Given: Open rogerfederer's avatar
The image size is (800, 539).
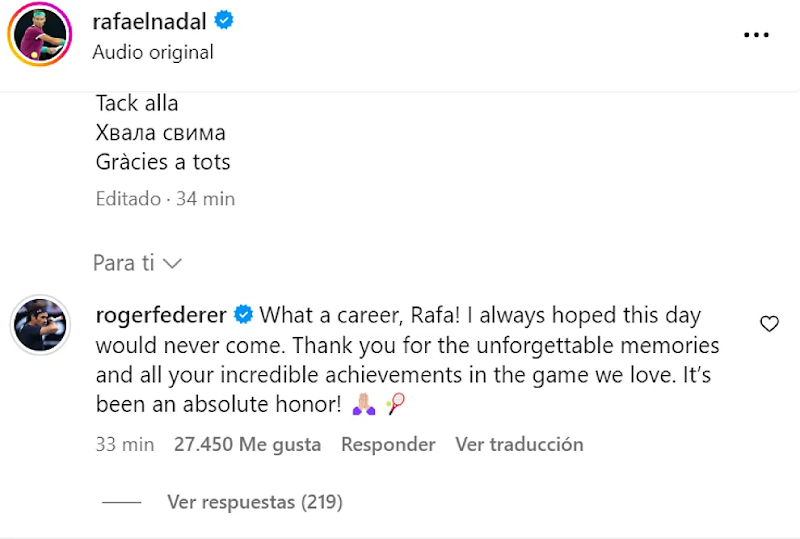Looking at the screenshot, I should 38,324.
